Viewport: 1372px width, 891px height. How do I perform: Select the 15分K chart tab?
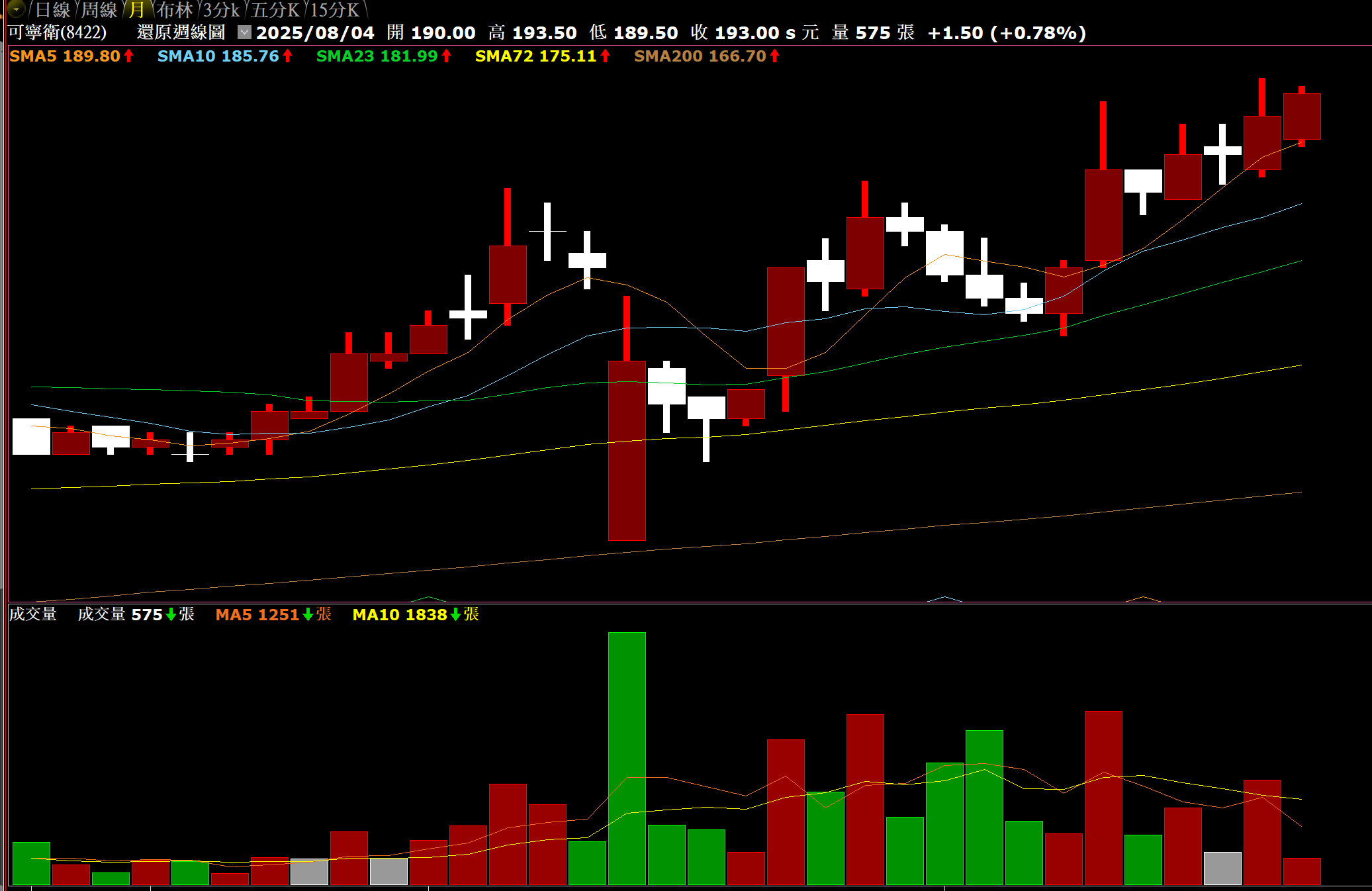(335, 10)
